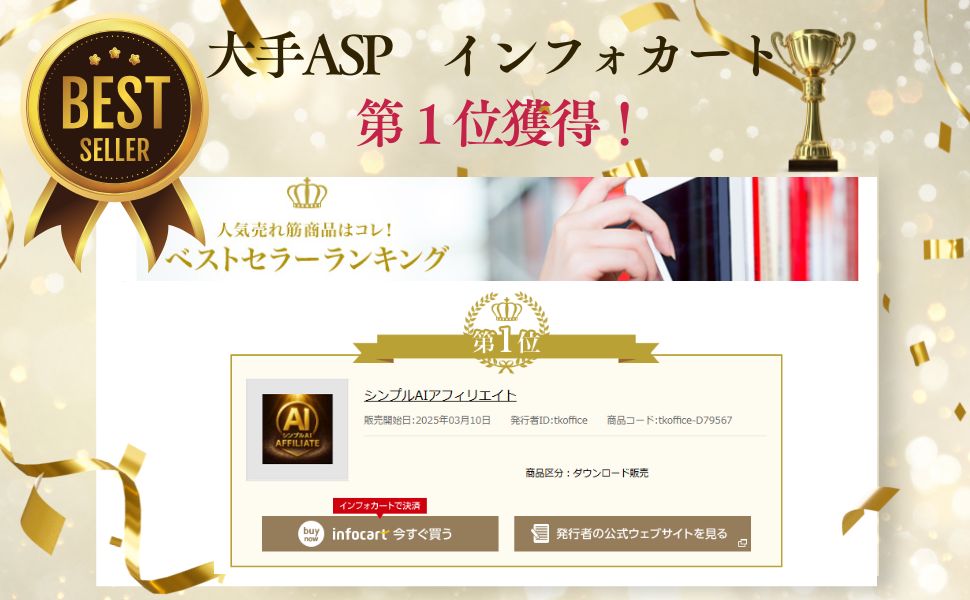Screen dimensions: 970x600
Task: Click the external link icon on website button
Action: click(x=742, y=543)
